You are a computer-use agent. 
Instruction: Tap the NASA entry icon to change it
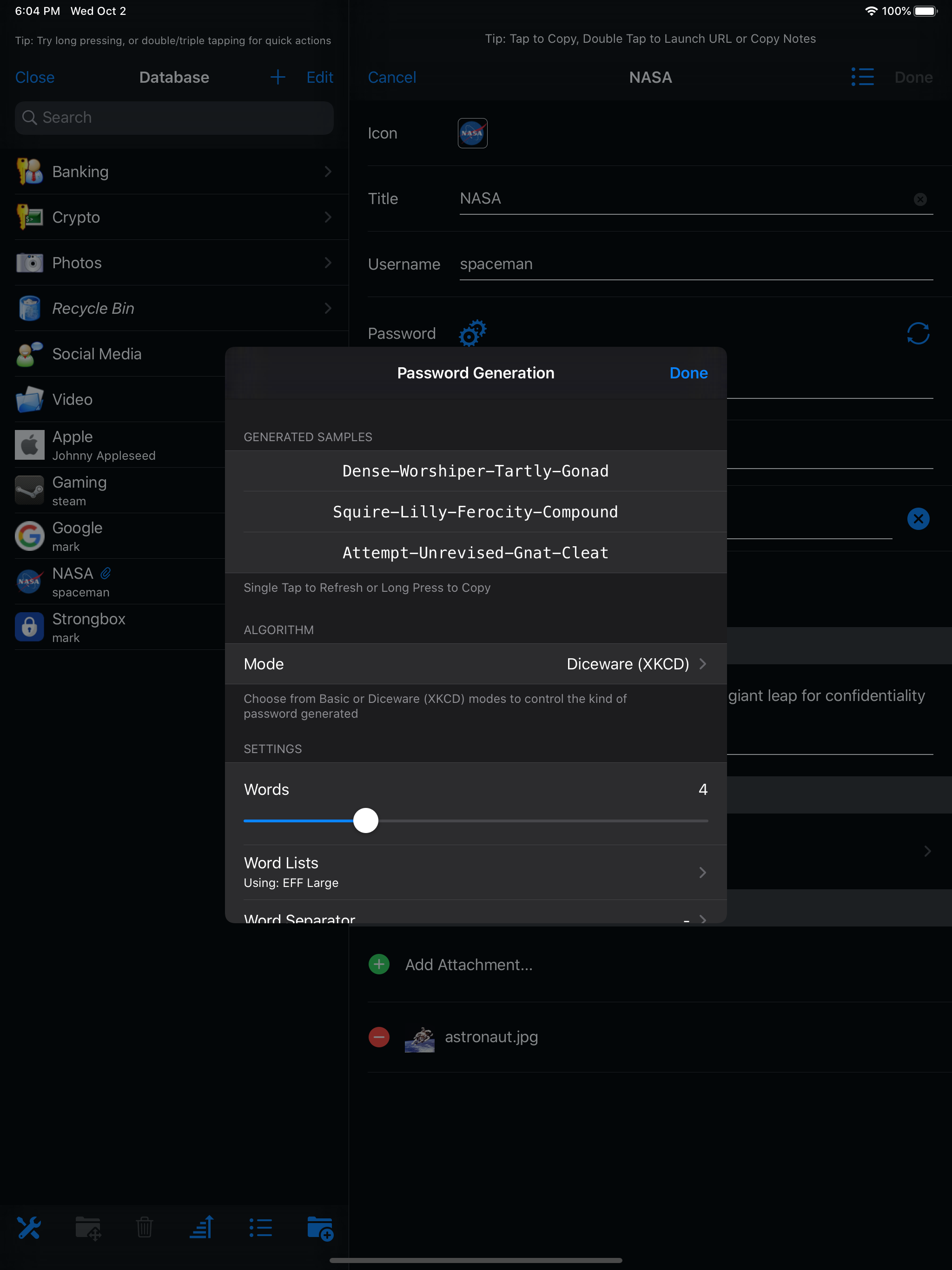pos(472,133)
